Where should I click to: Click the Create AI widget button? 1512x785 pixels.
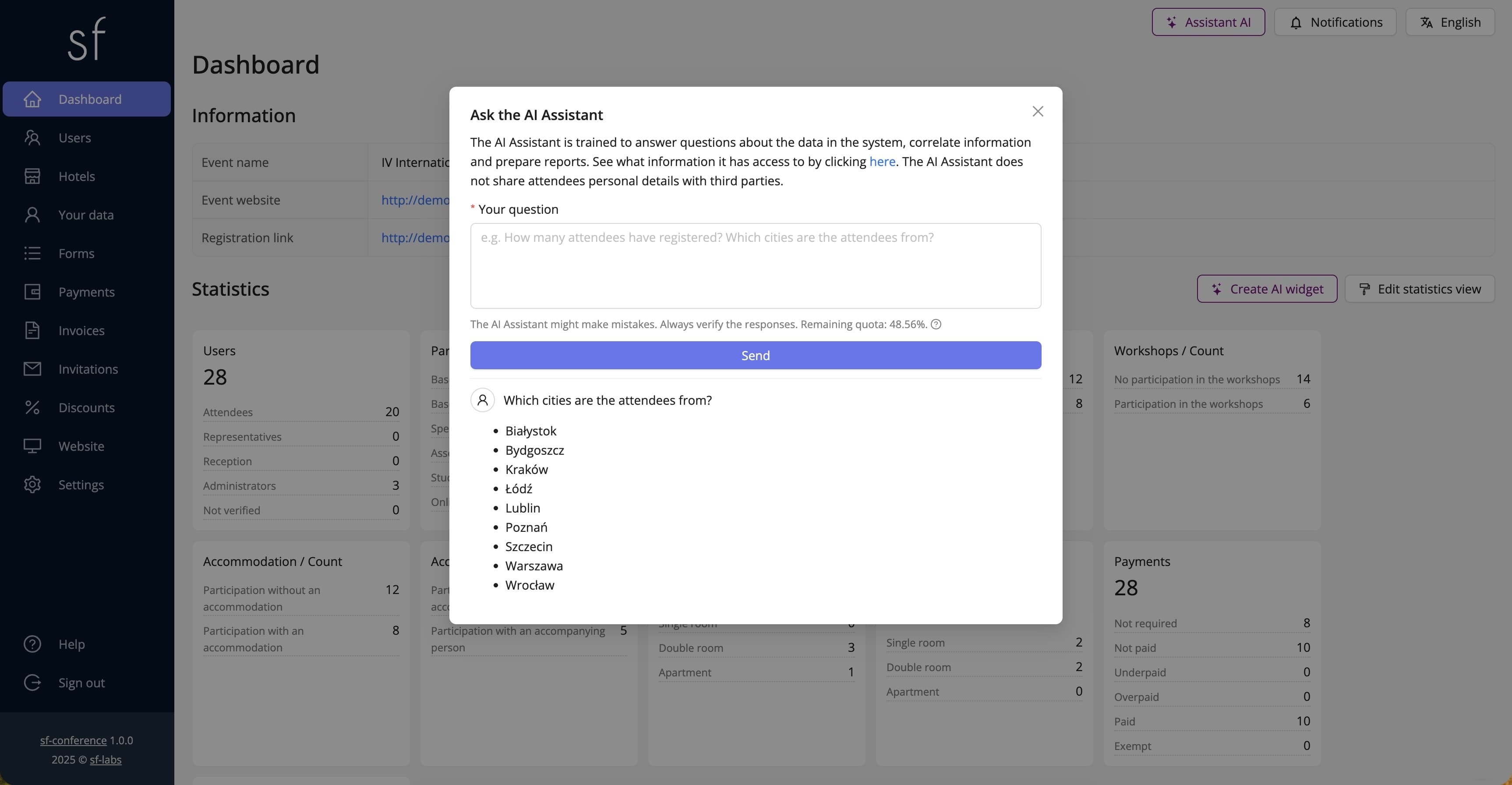[x=1267, y=288]
